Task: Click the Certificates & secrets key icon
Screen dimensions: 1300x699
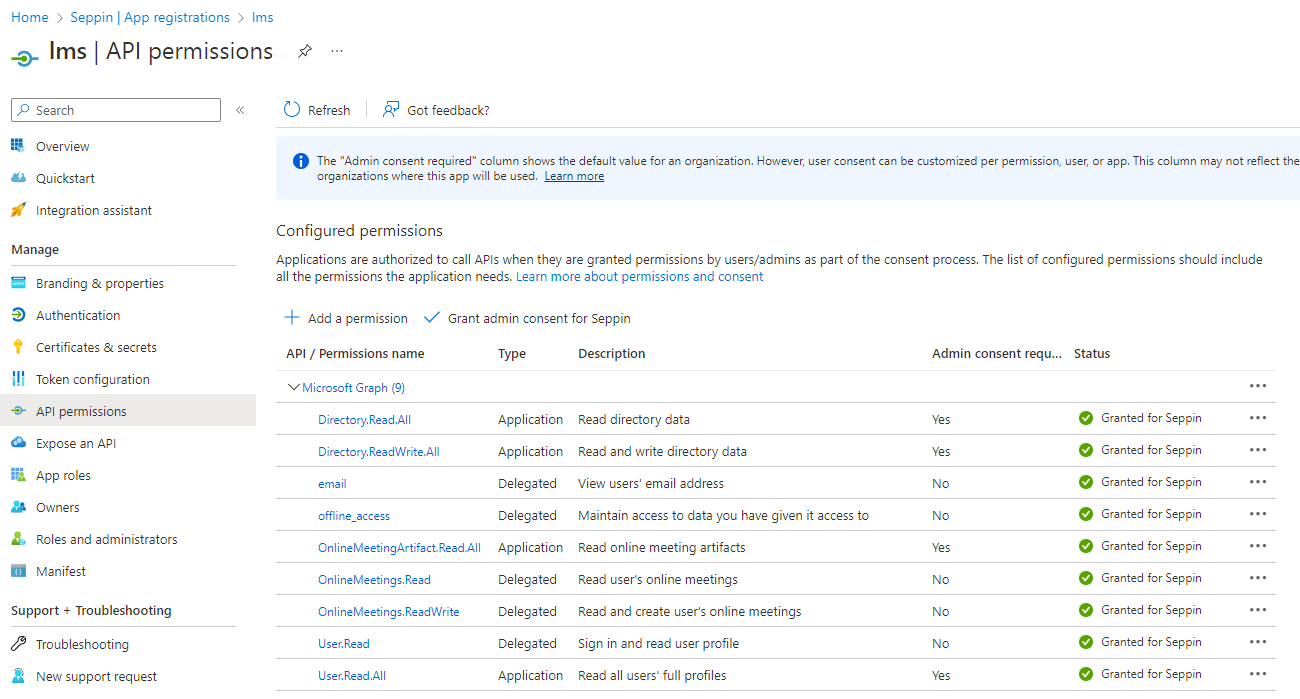Action: [x=18, y=347]
